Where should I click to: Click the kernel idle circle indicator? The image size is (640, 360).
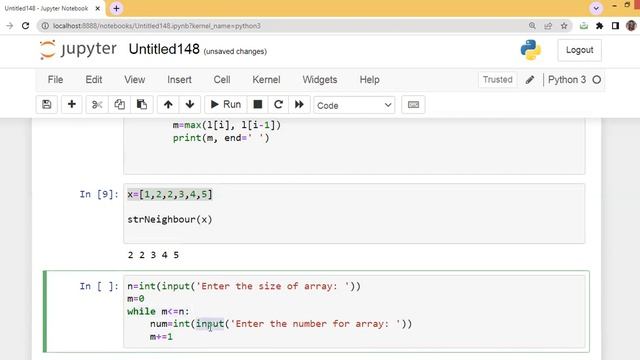coord(596,80)
